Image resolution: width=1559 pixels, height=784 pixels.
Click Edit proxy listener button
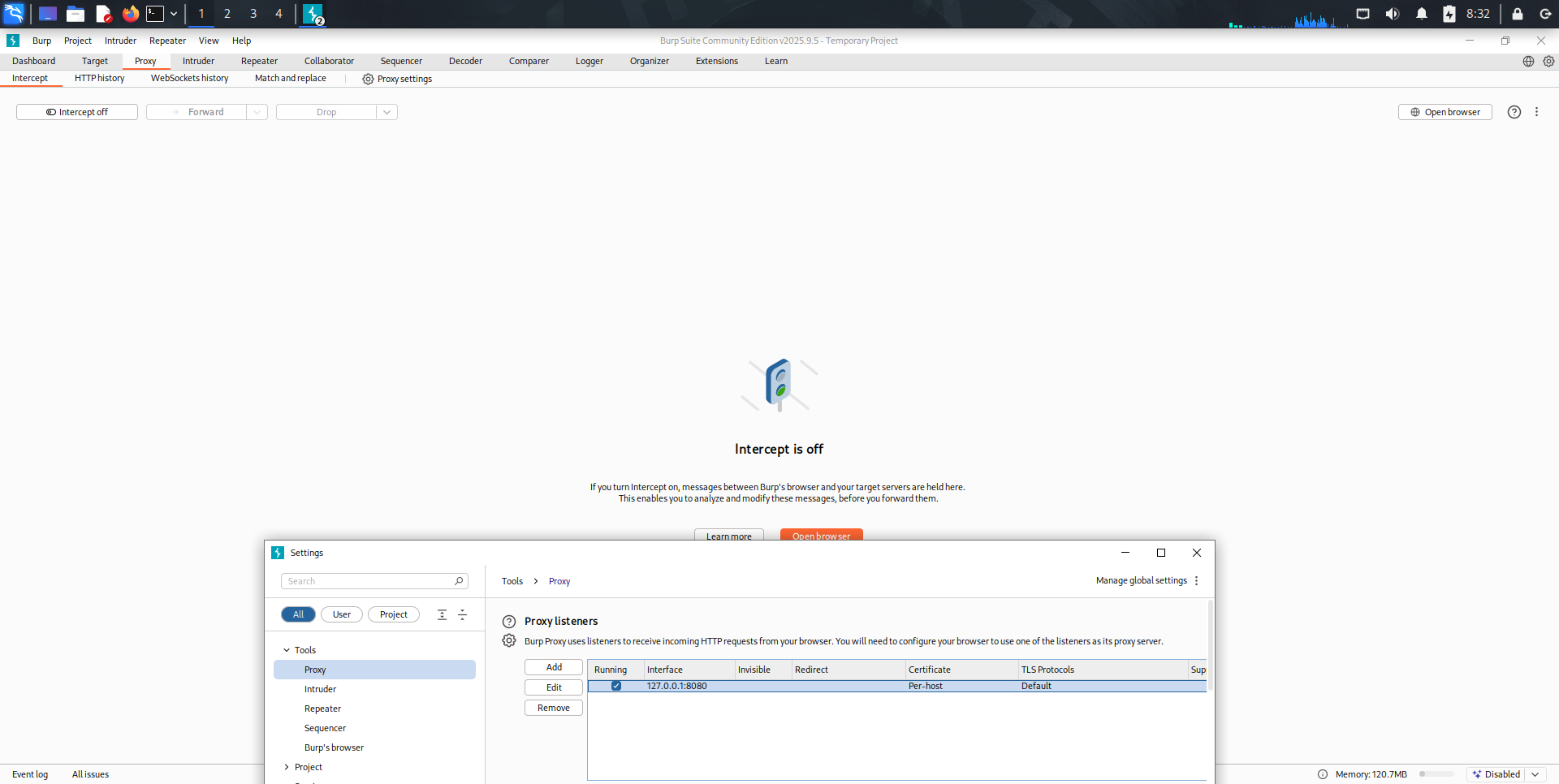[x=554, y=687]
